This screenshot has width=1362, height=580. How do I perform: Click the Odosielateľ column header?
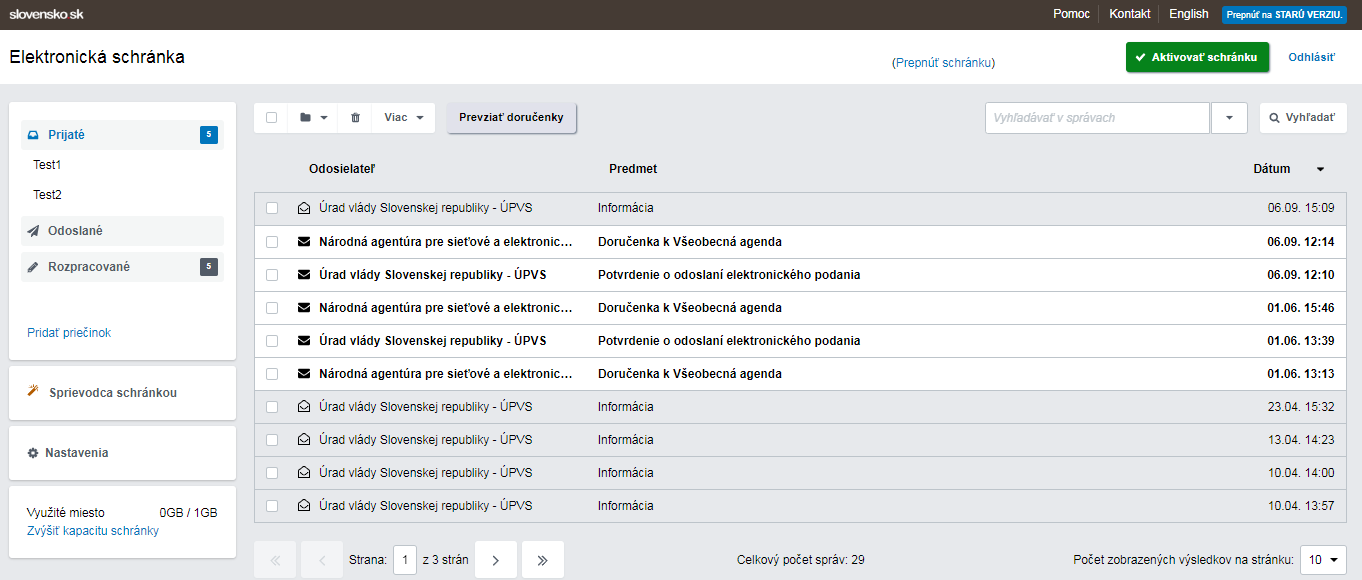pos(342,169)
